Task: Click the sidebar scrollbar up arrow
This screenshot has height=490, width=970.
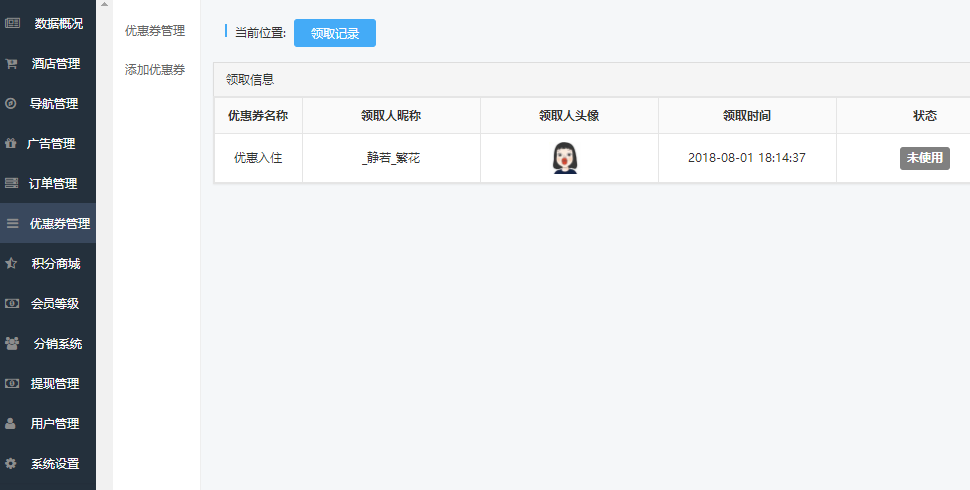Action: pos(104,4)
